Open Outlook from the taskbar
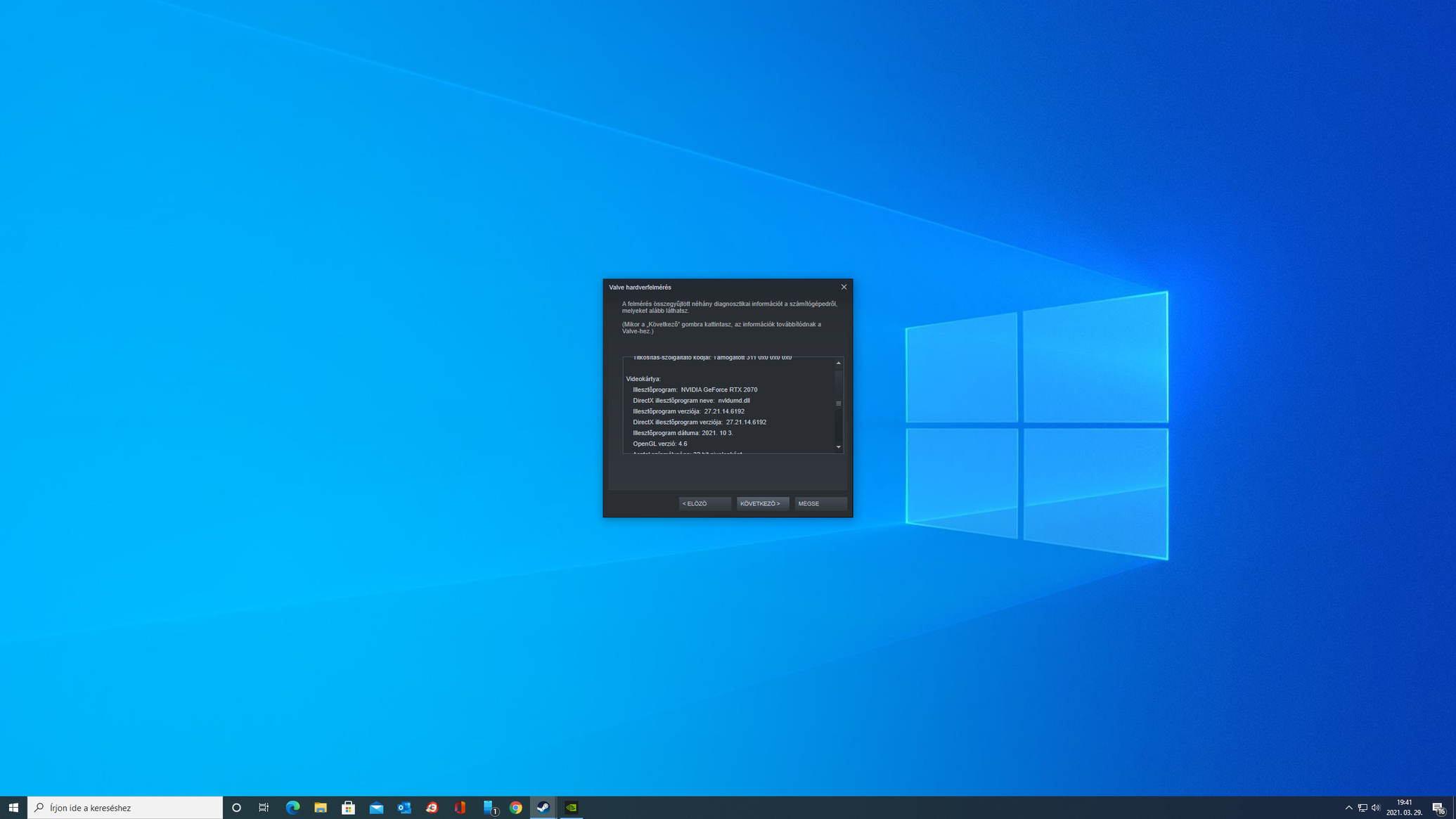Screen dimensions: 1456x819 coord(404,808)
